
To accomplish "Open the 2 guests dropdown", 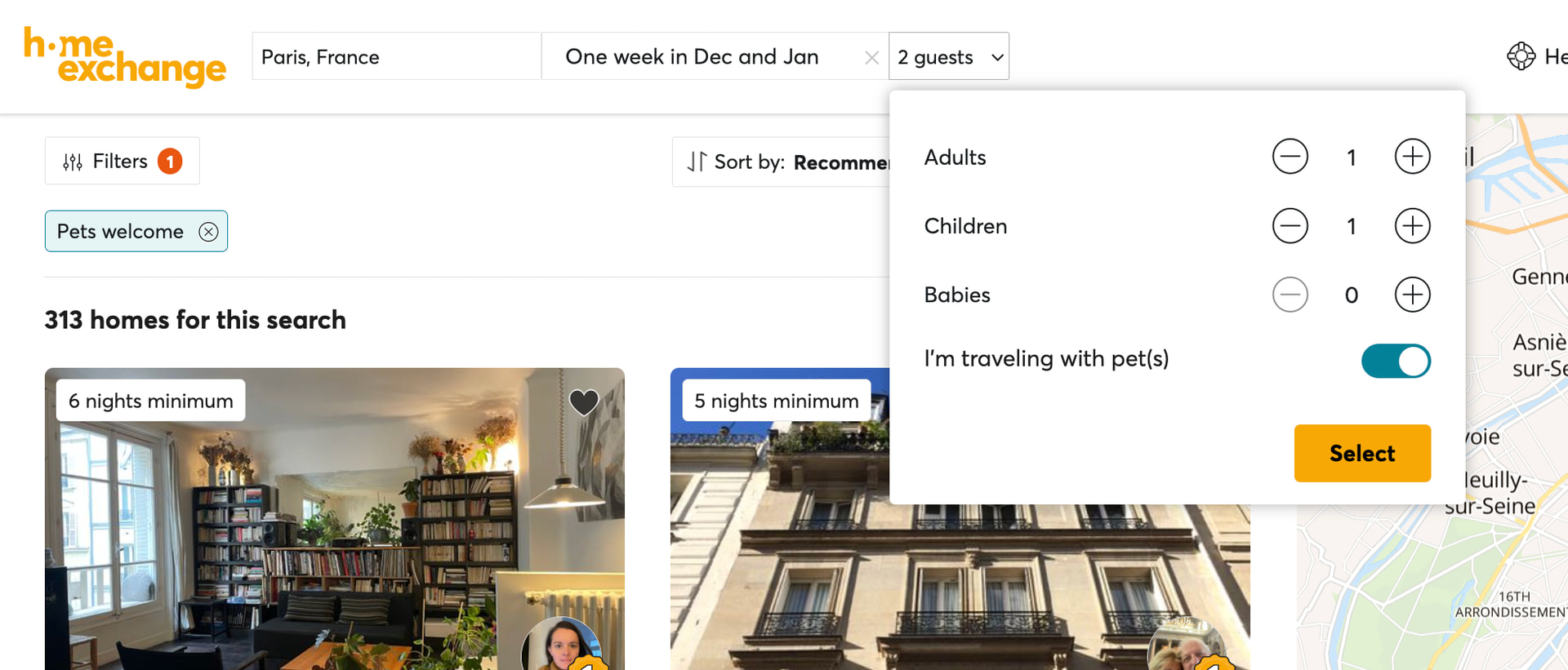I will coord(948,56).
